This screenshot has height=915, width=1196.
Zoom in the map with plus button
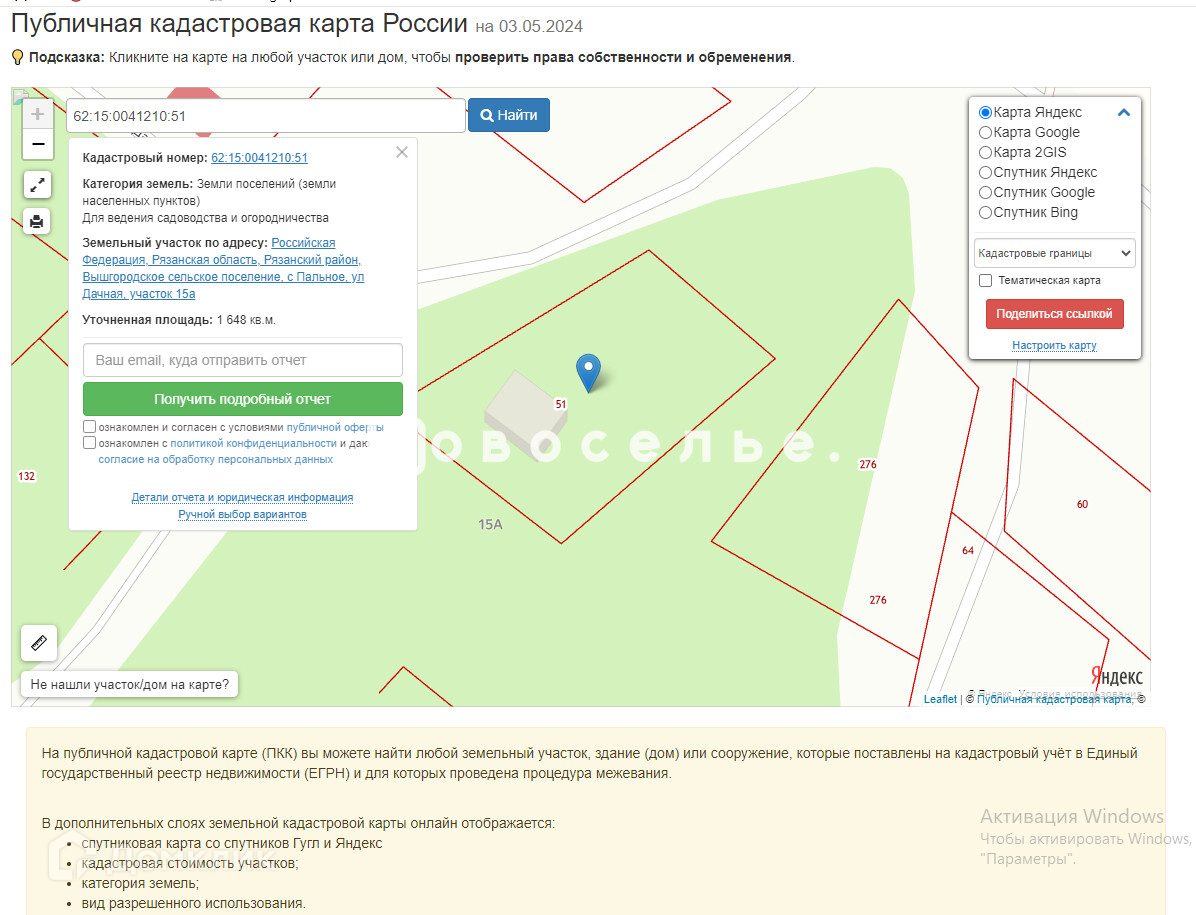(x=37, y=114)
